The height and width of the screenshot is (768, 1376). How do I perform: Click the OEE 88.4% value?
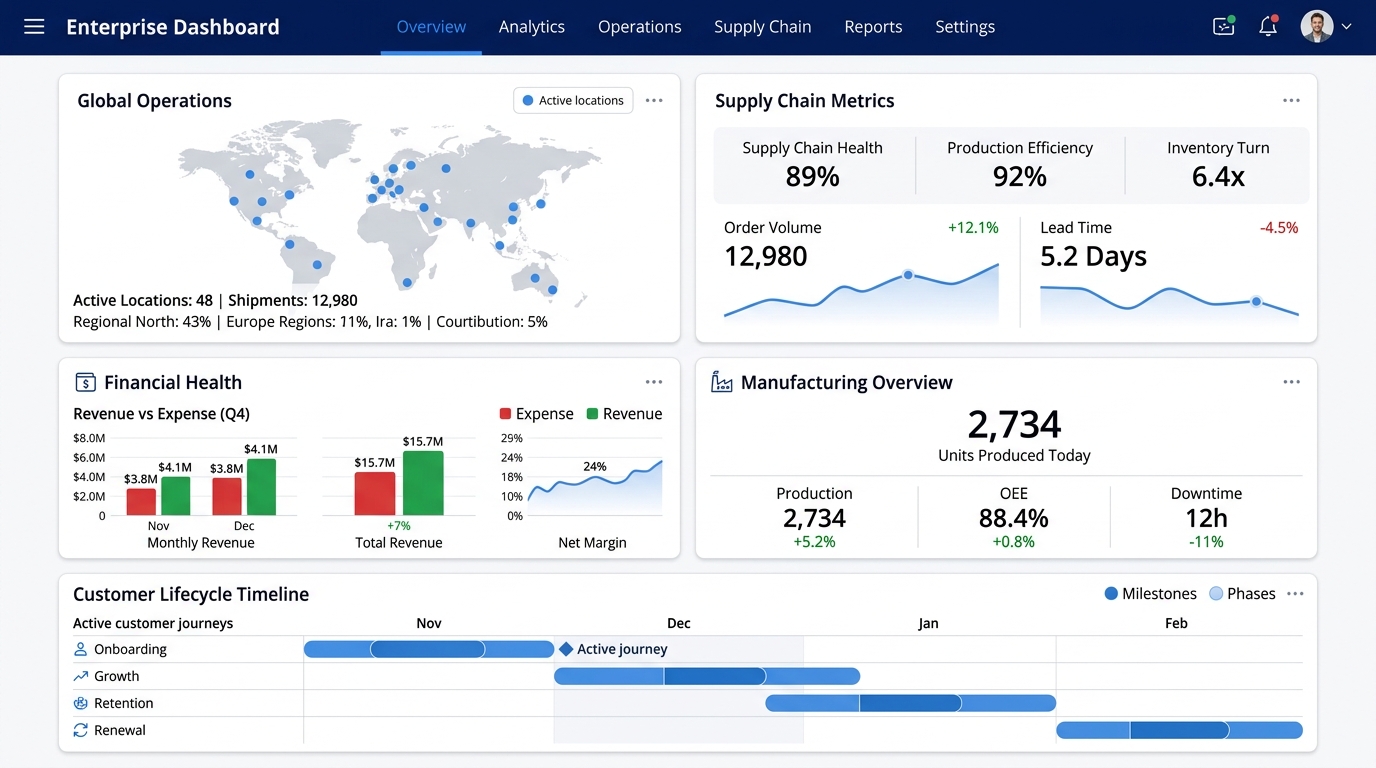click(1014, 518)
